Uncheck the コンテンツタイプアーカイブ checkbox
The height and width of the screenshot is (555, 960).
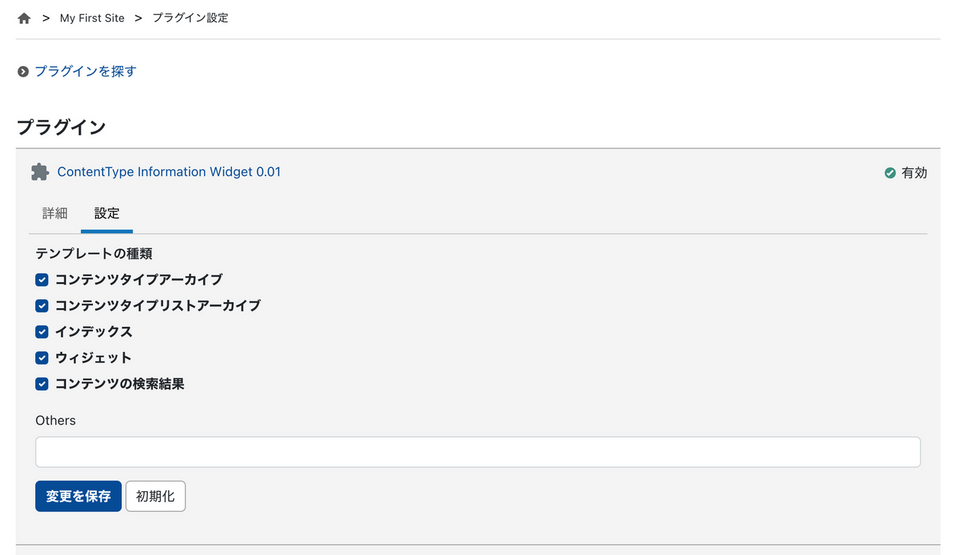point(42,280)
